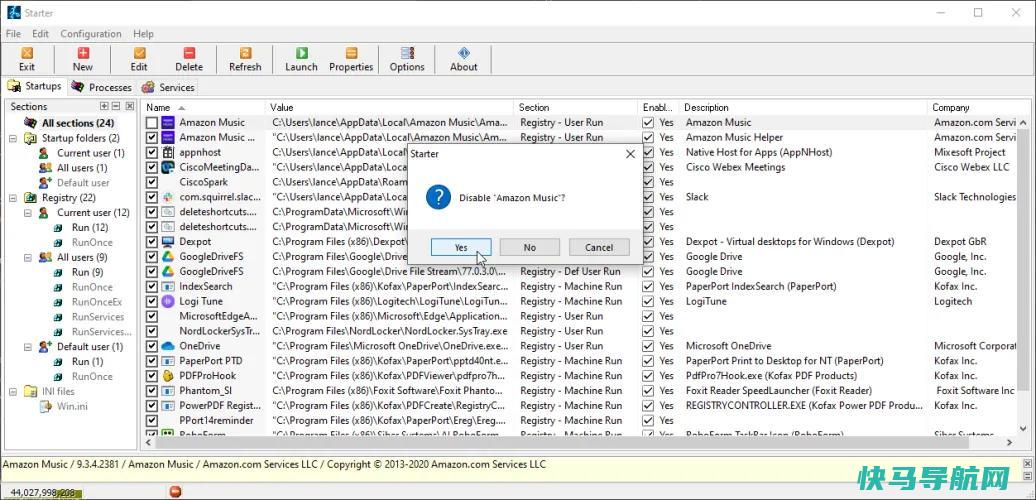Collapse Current user (12) registry node
This screenshot has height=500, width=1036.
coord(28,213)
